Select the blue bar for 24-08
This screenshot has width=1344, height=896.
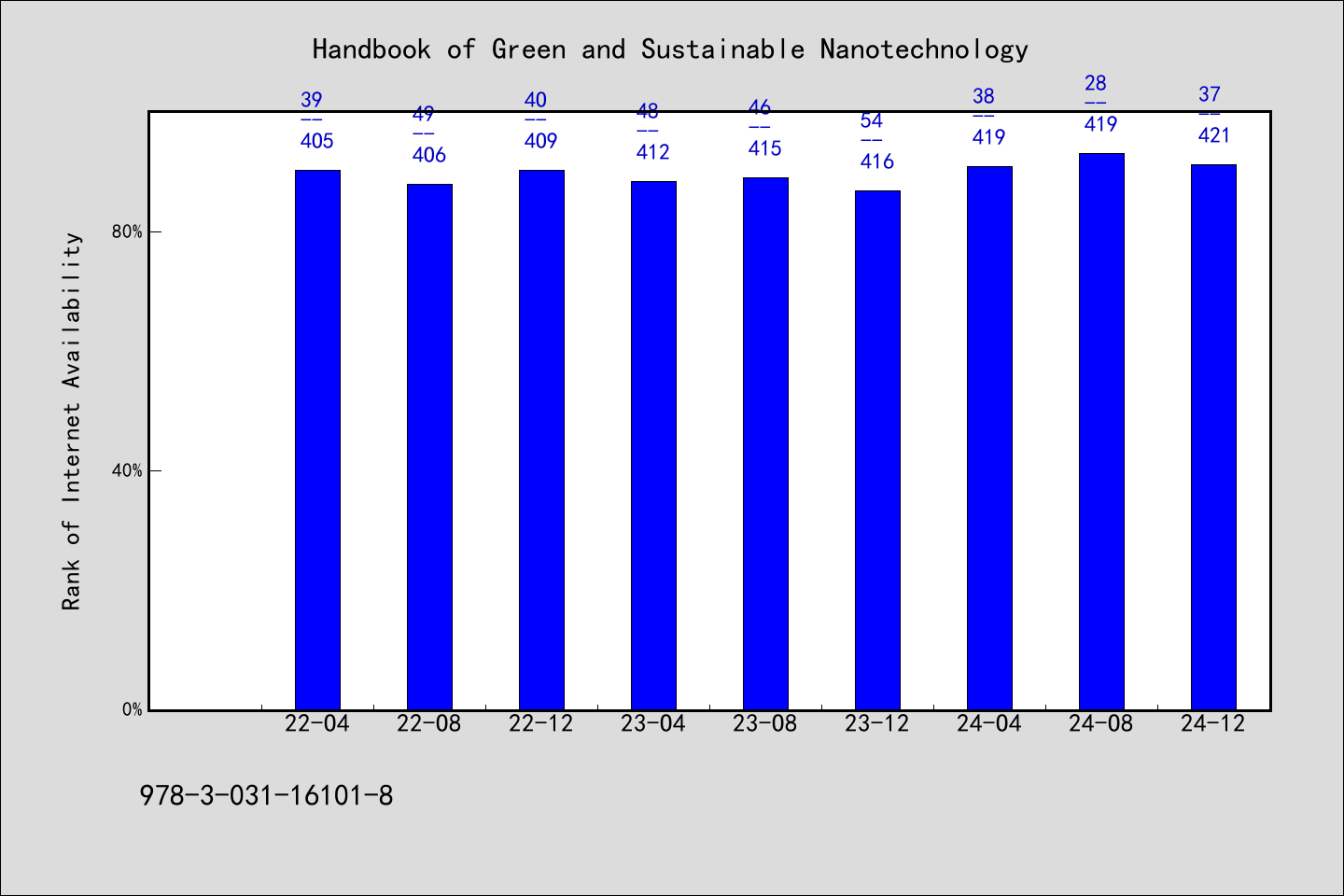coord(1101,431)
